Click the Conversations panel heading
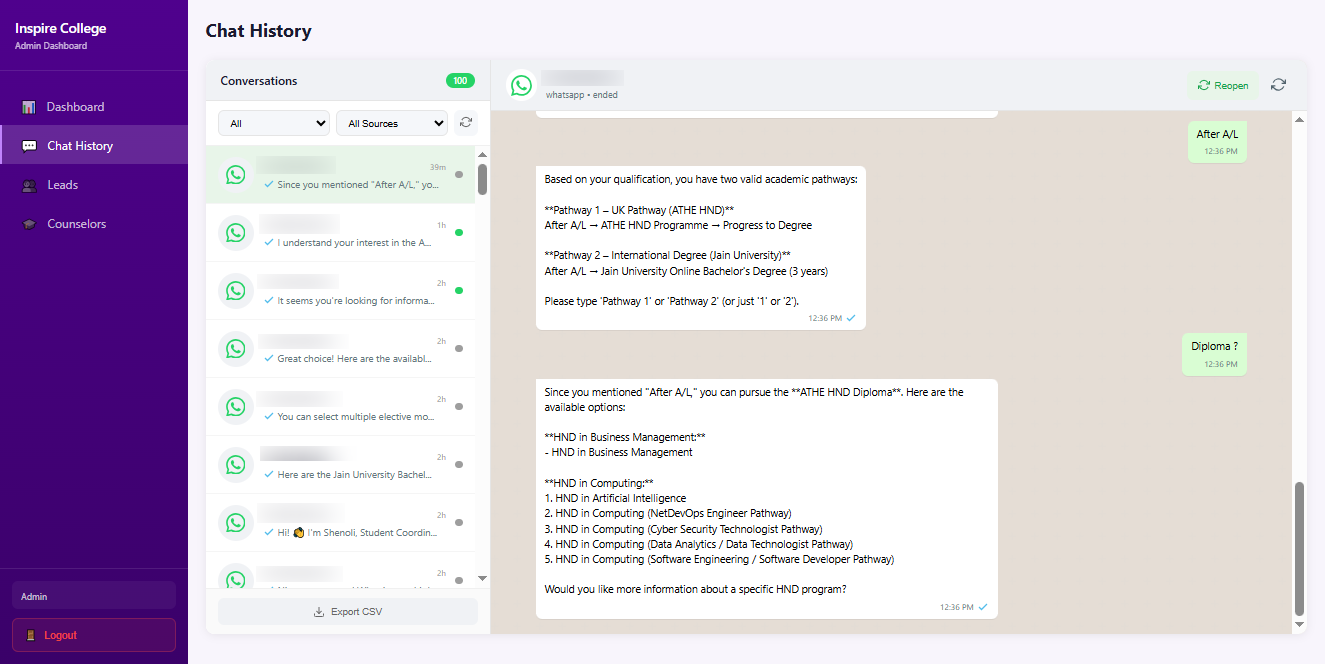 pyautogui.click(x=259, y=81)
